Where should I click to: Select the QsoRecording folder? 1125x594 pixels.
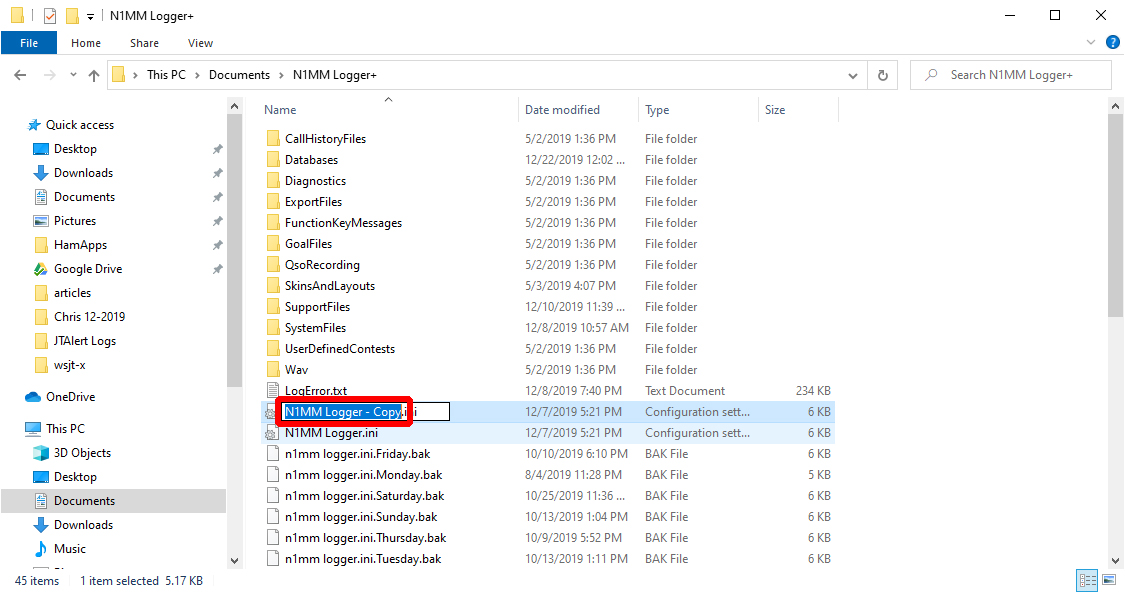pyautogui.click(x=322, y=265)
